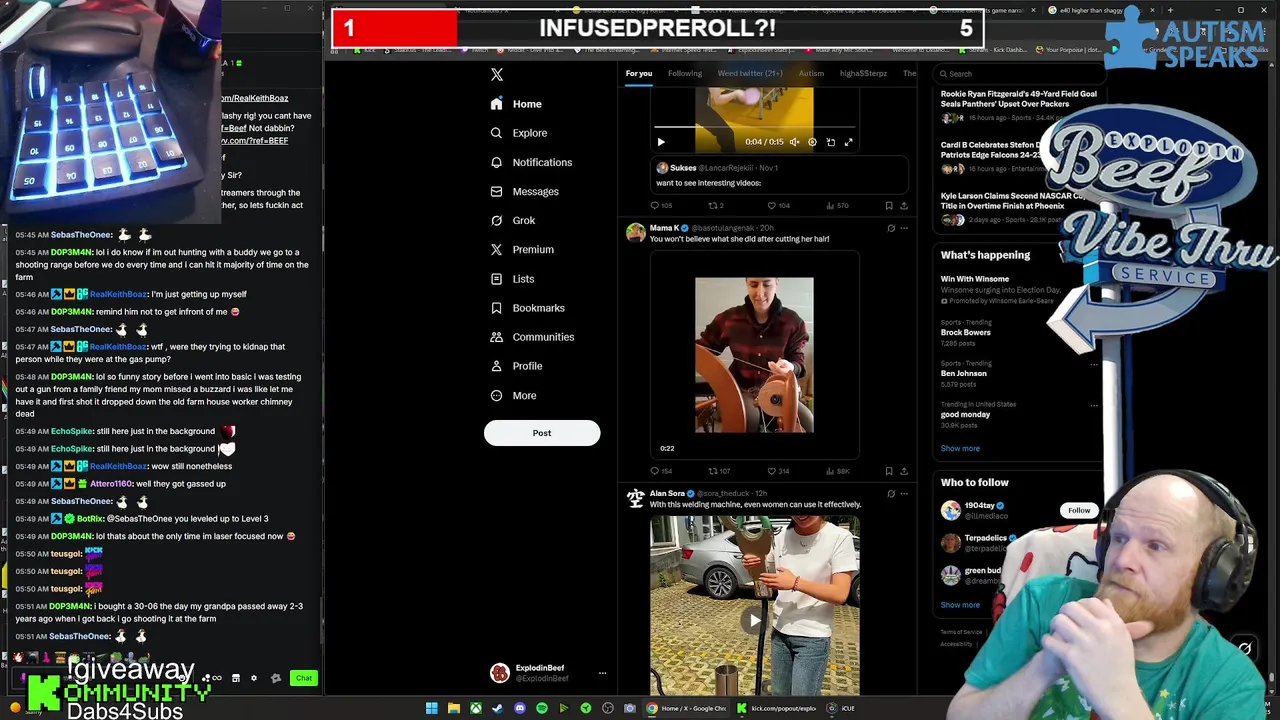1280x720 pixels.
Task: Seek on the 0:15 video progress bar
Action: coord(754,128)
